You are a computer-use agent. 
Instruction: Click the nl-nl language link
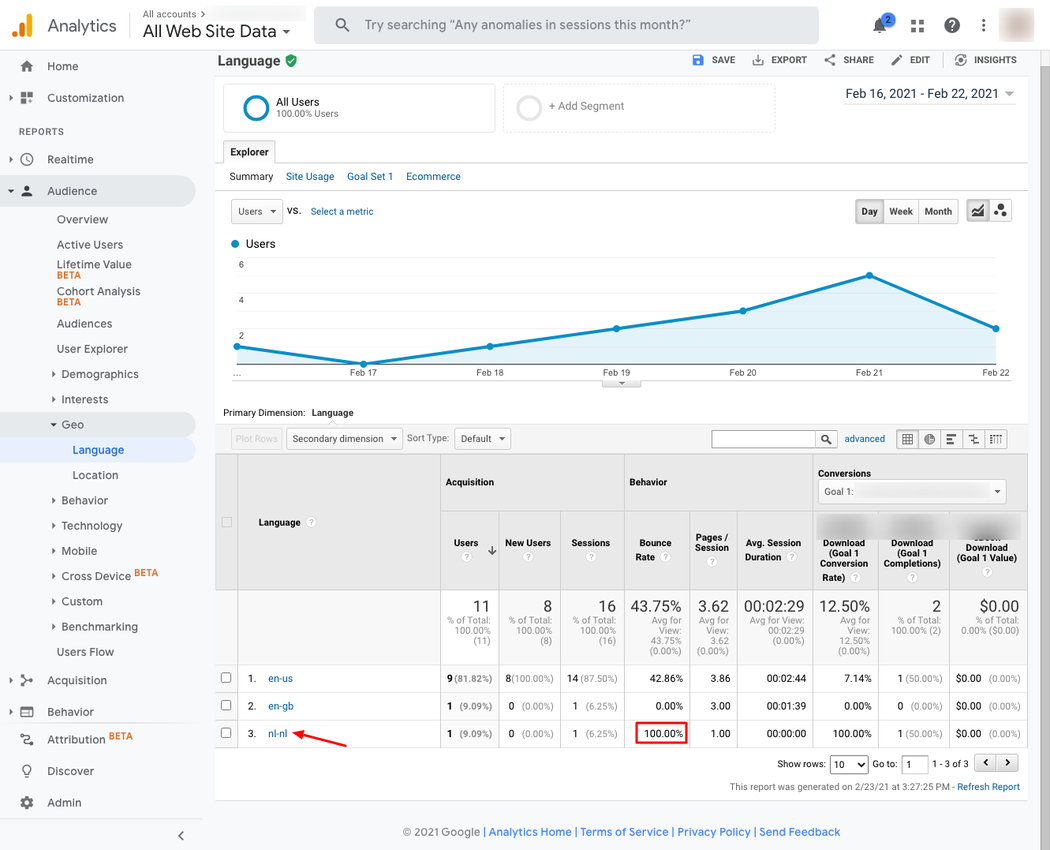[x=277, y=733]
